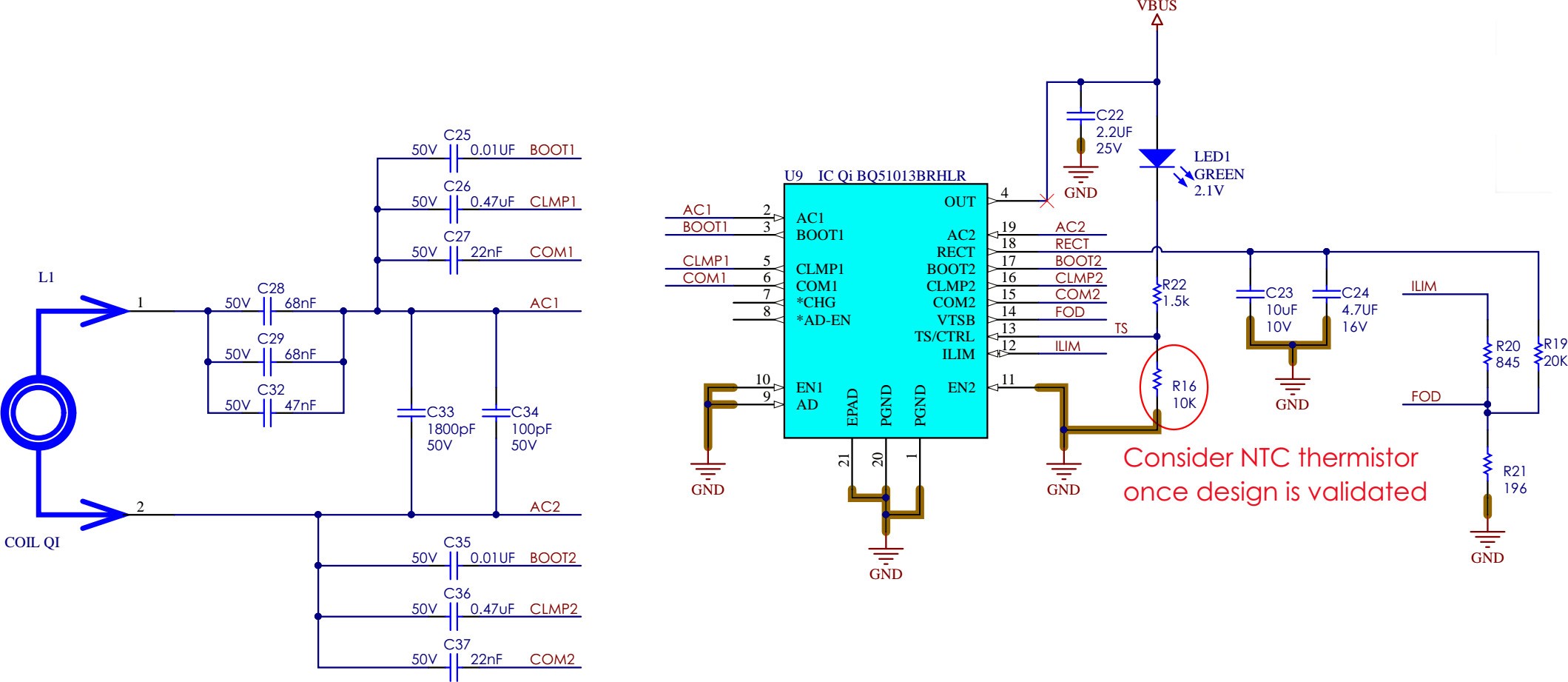The image size is (1568, 682).
Task: Click the C33 capacitor symbol
Action: 411,412
